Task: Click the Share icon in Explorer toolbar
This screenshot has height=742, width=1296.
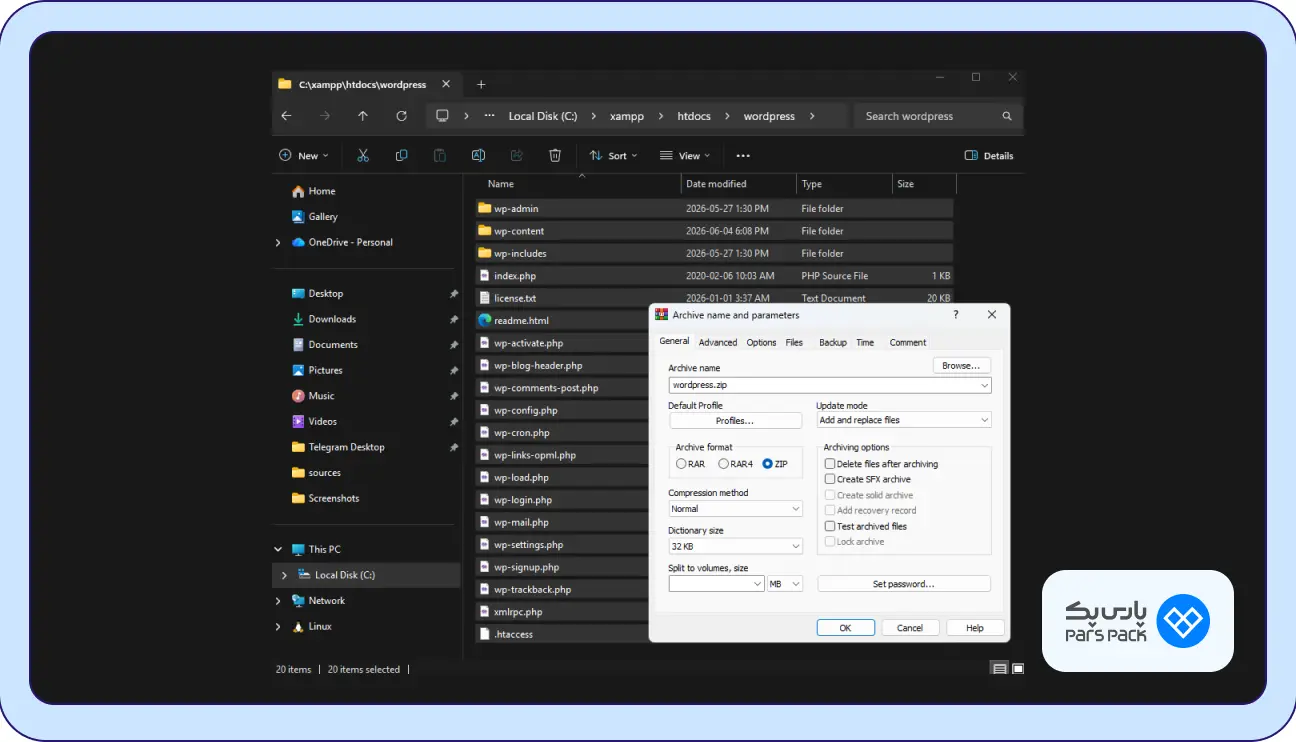Action: click(516, 155)
